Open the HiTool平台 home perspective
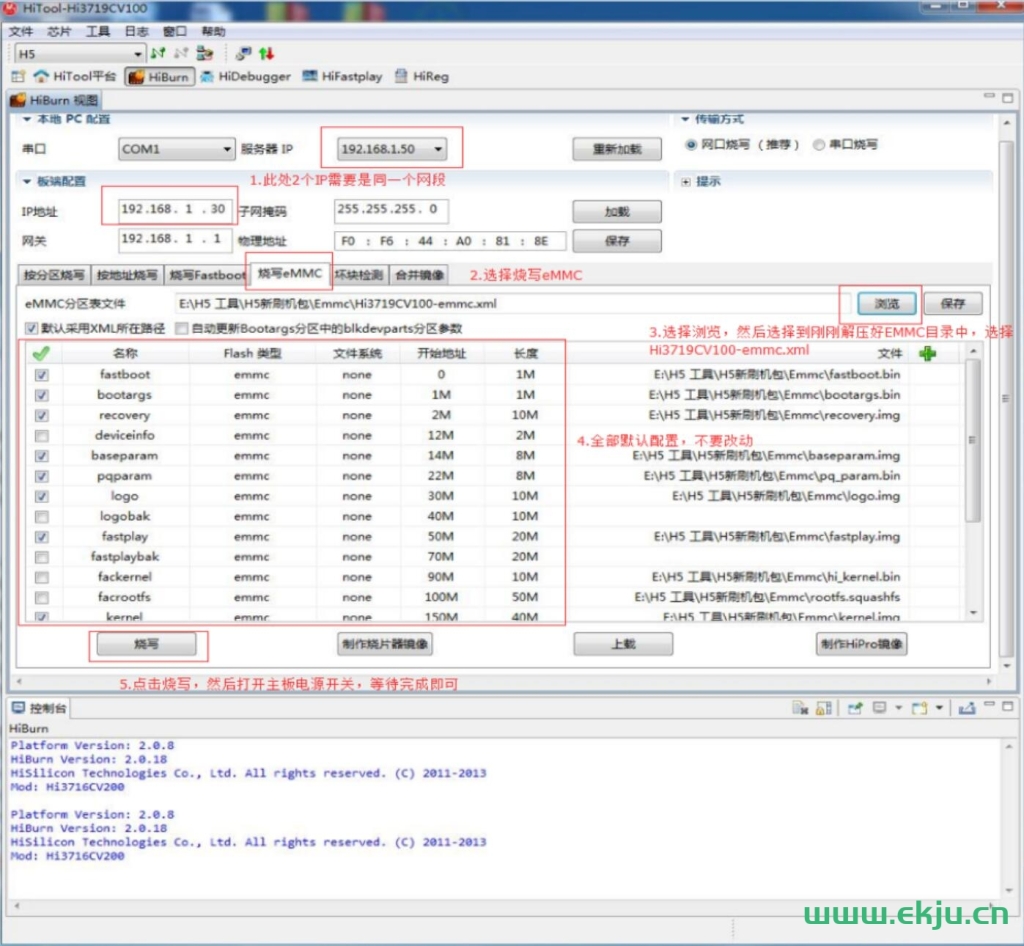Image resolution: width=1024 pixels, height=946 pixels. click(75, 76)
